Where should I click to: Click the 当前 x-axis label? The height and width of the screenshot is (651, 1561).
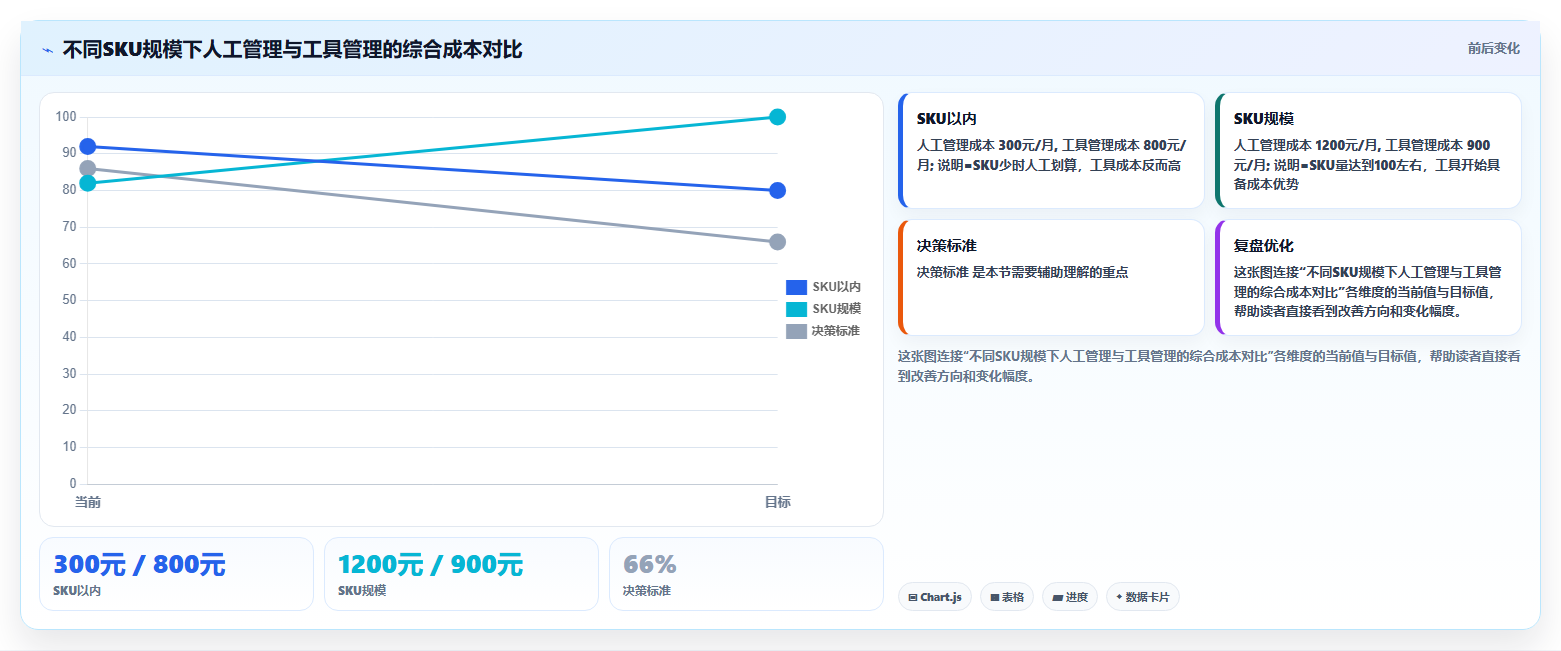[x=88, y=502]
